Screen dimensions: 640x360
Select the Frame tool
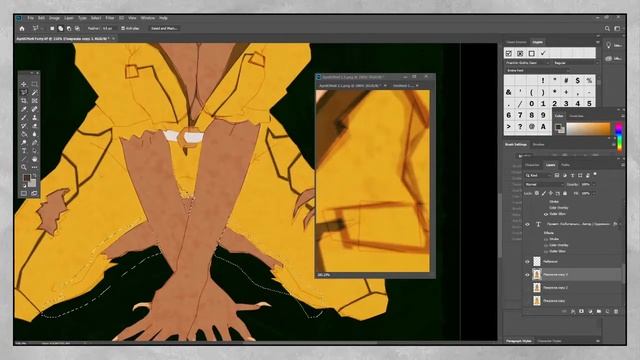pyautogui.click(x=34, y=100)
